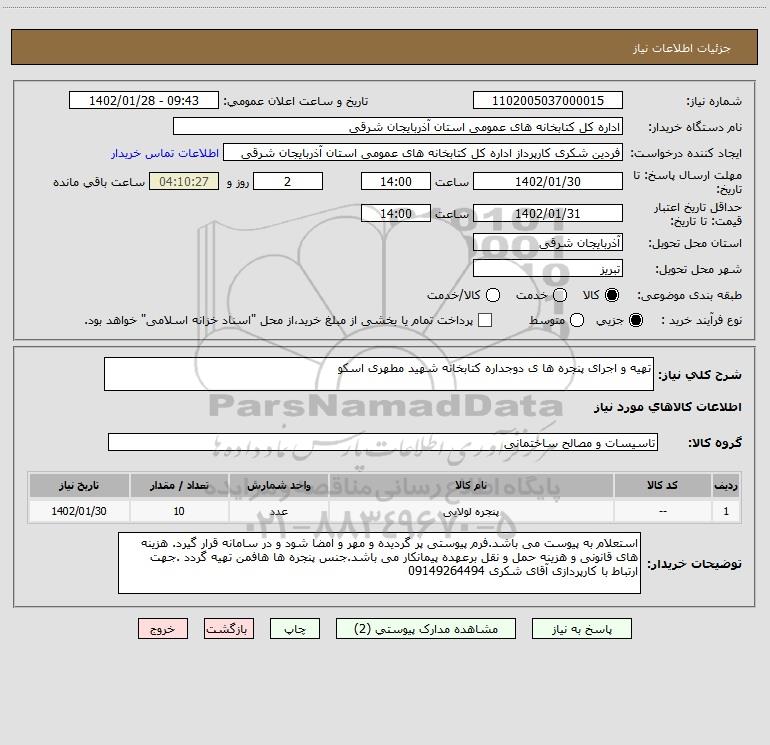
Task: Click the چاپ print button
Action: click(x=295, y=629)
